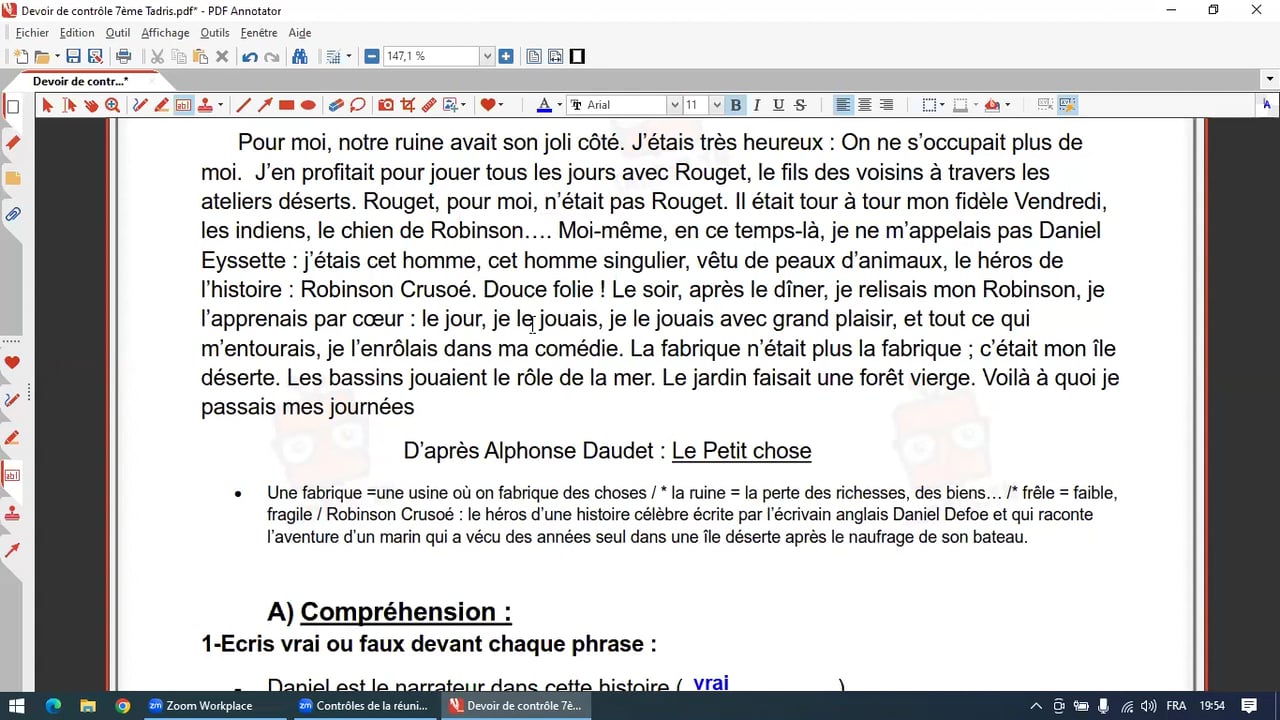Image resolution: width=1280 pixels, height=720 pixels.
Task: Choose the text selection cursor tool
Action: 69,105
